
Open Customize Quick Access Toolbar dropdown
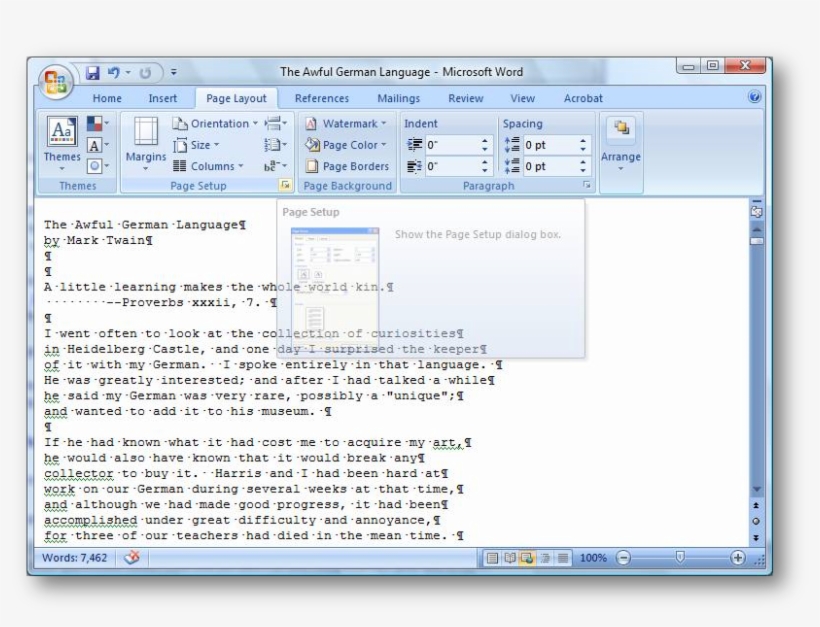point(174,72)
